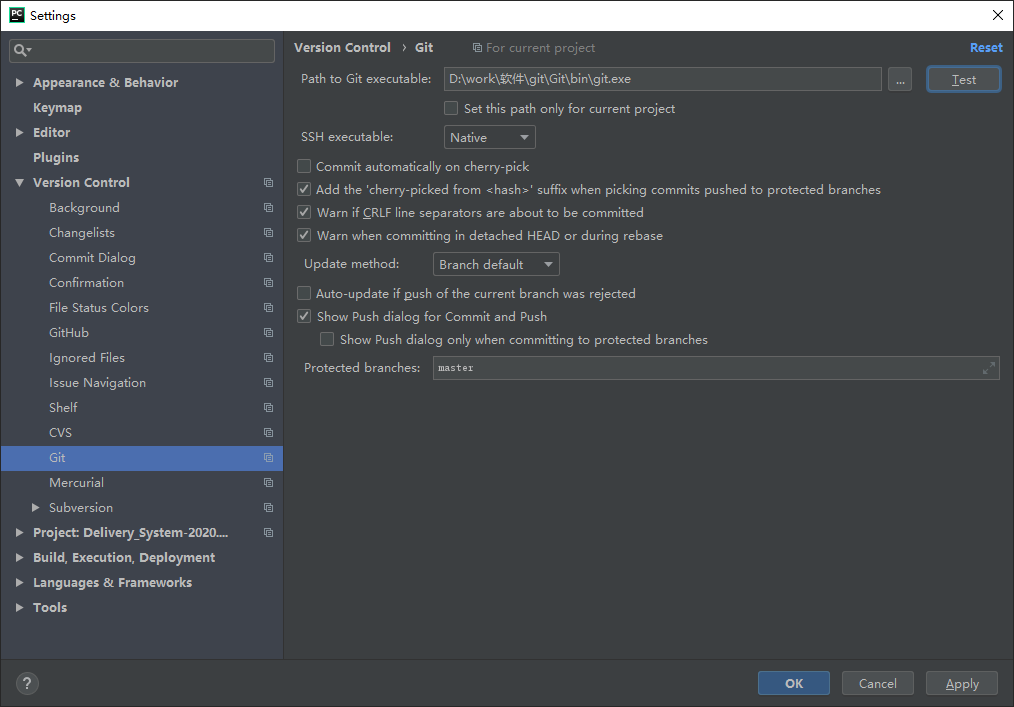Click the For current project indicator icon
The width and height of the screenshot is (1014, 707).
477,48
